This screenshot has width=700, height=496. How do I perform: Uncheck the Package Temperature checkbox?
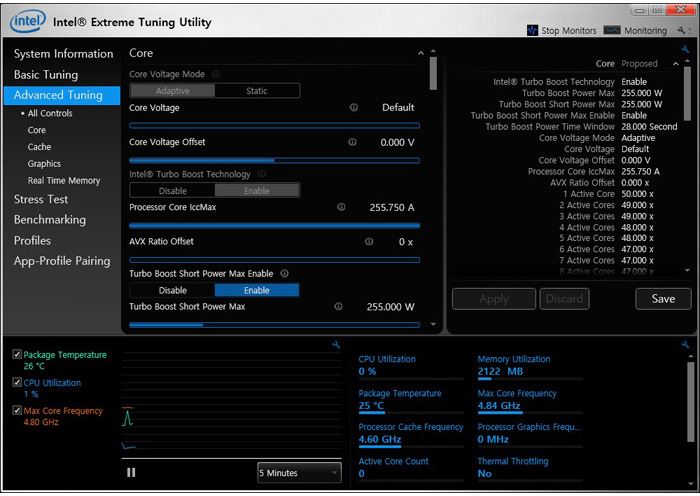17,355
